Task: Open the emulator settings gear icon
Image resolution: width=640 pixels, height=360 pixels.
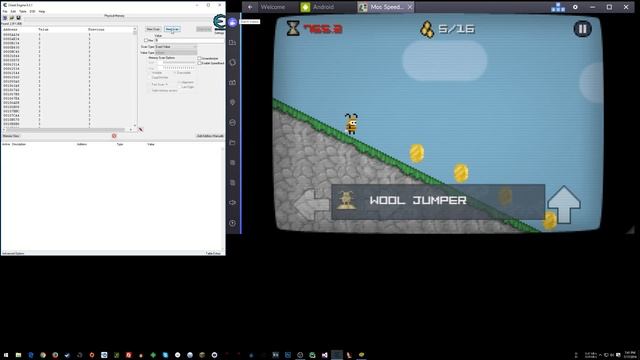Action: click(x=575, y=7)
